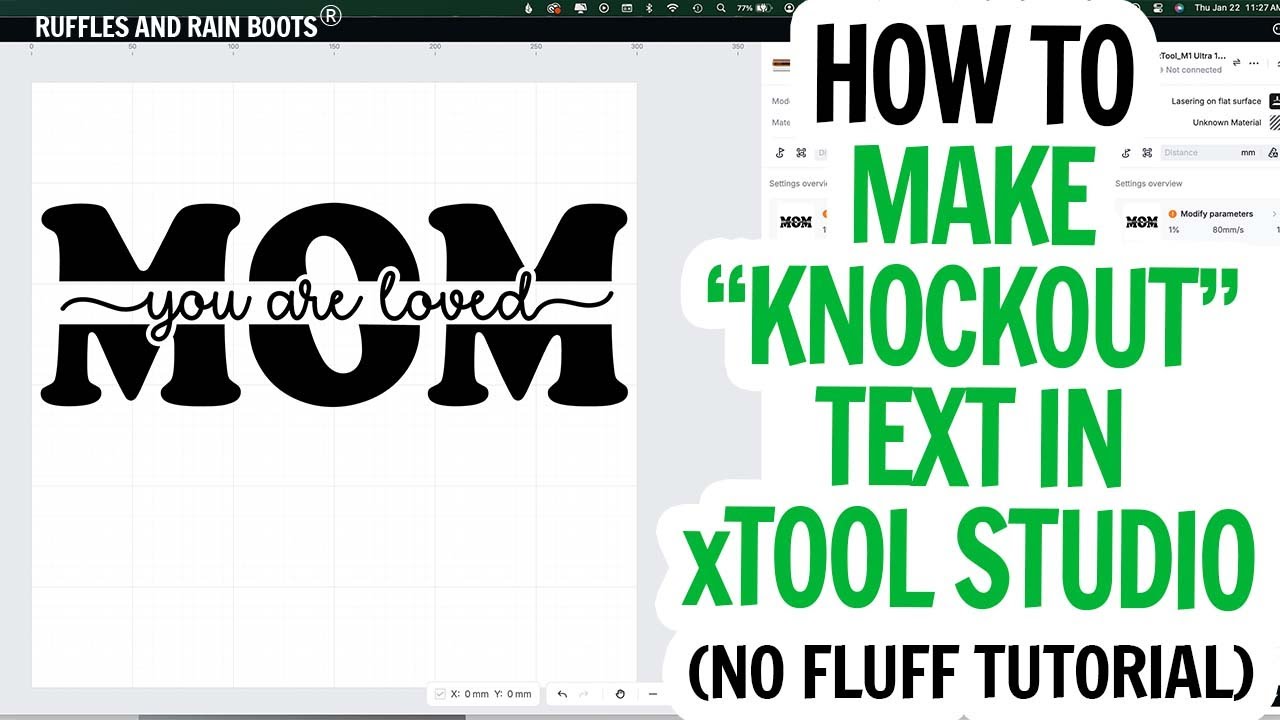
Task: Open the Unknown Material selector
Action: 1227,123
